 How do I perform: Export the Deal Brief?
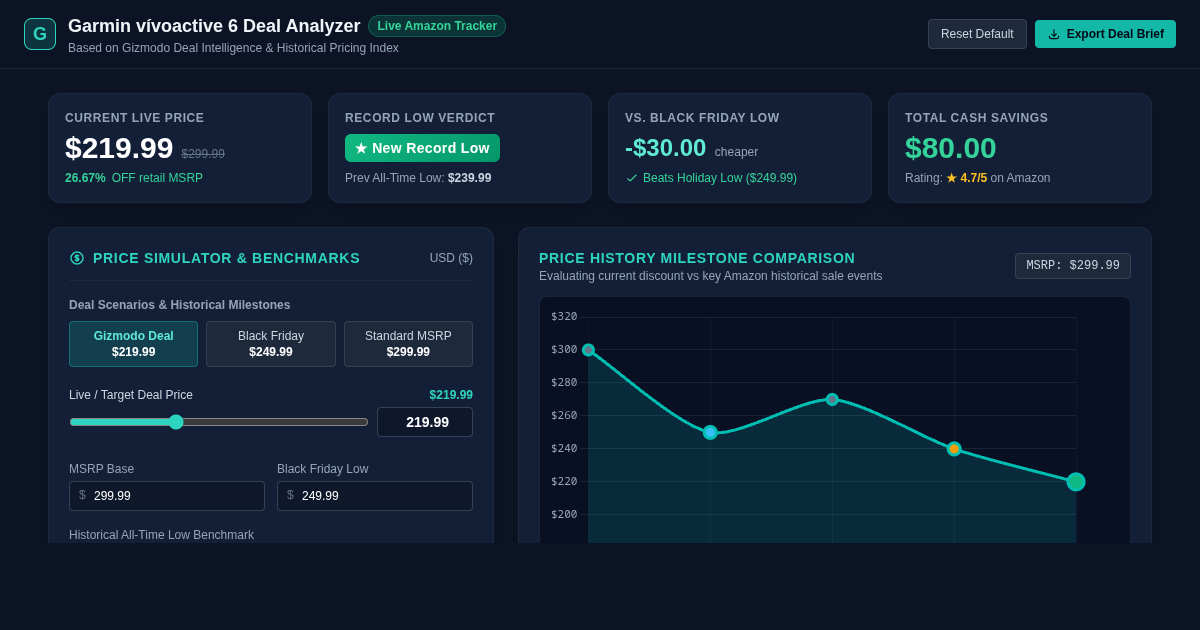(x=1105, y=34)
